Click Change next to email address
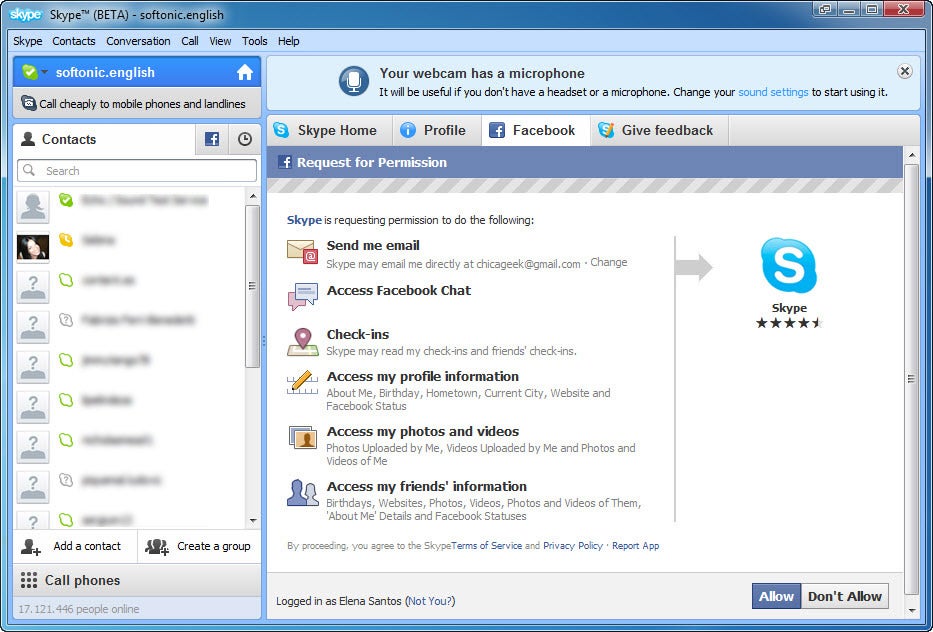The image size is (933, 632). tap(609, 262)
